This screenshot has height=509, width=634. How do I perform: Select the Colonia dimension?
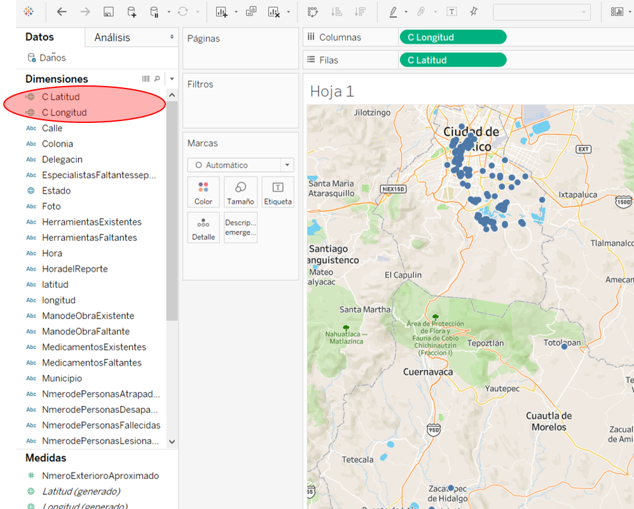coord(57,144)
